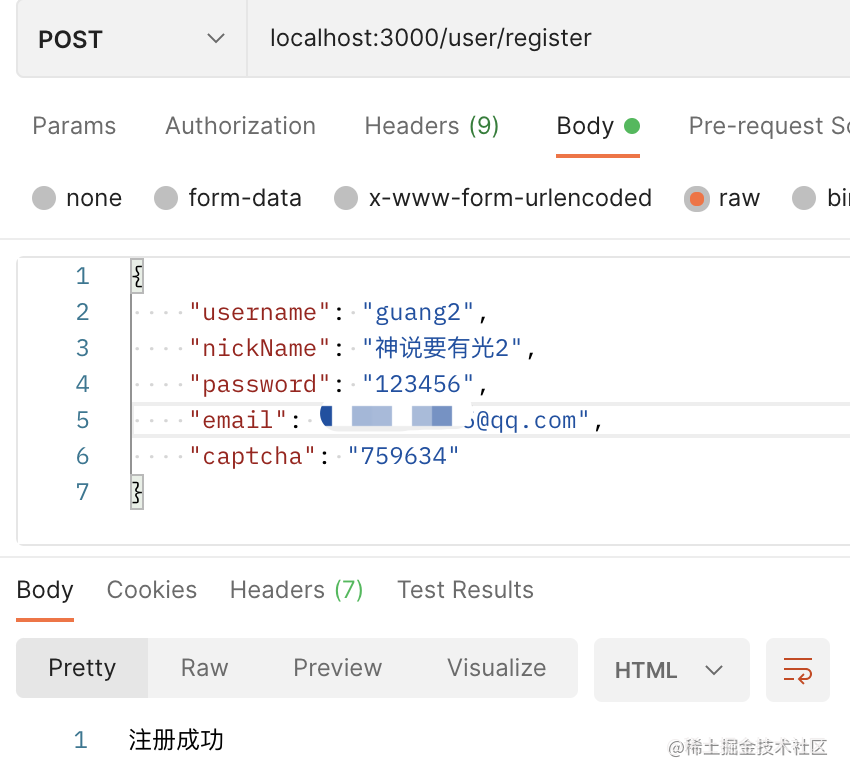Open the Authorization tab
Viewport: 850px width, 780px height.
coord(240,126)
